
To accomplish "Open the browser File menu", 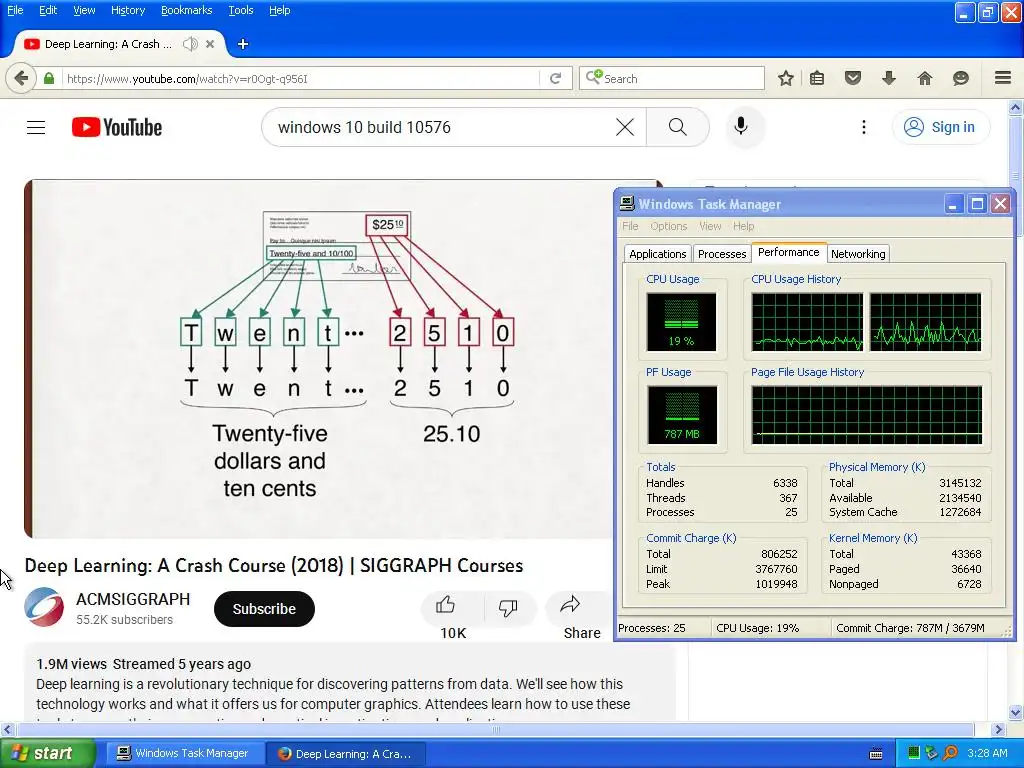I will (x=15, y=10).
